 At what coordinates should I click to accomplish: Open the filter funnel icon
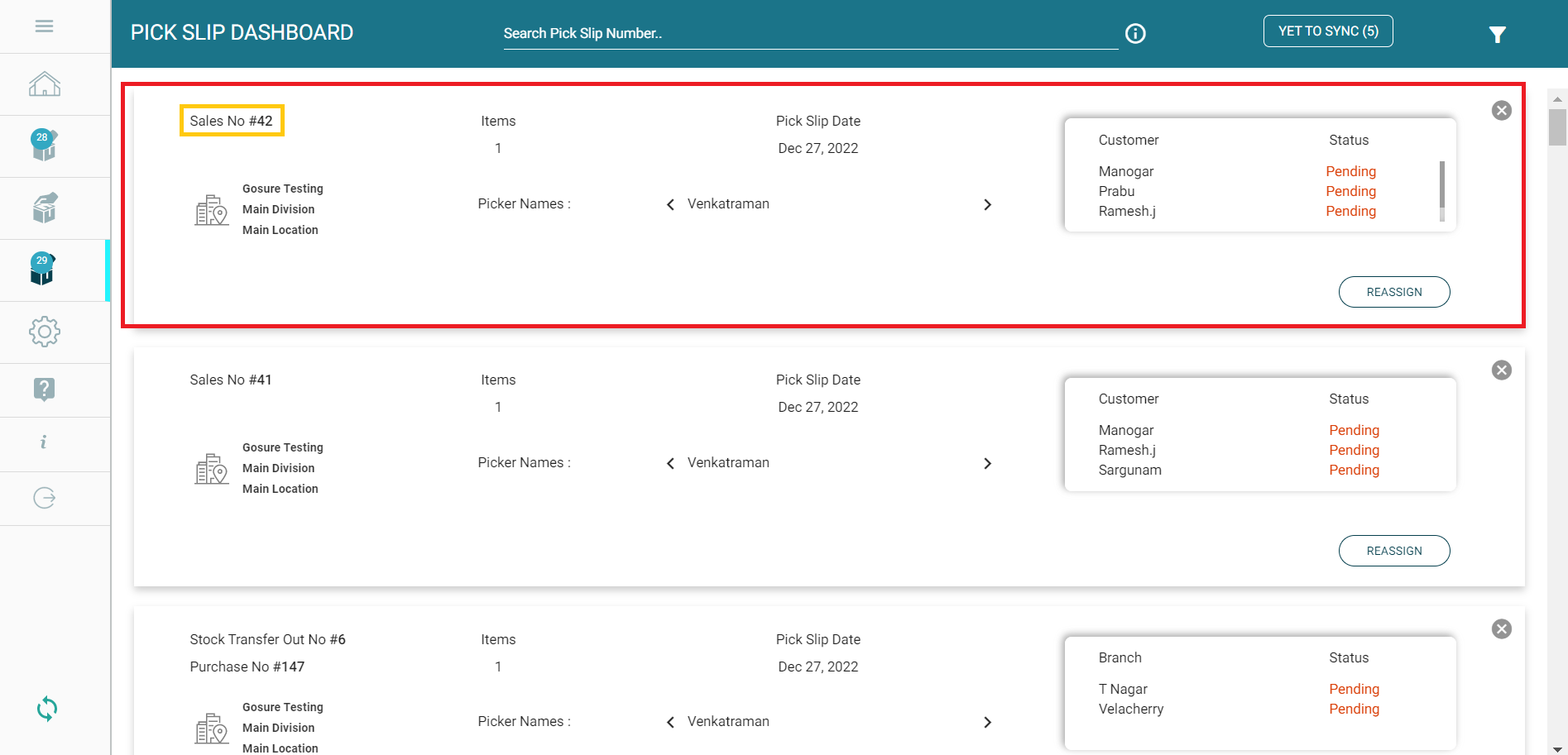[1497, 35]
